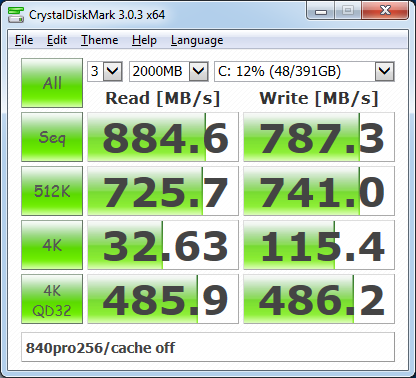Click Seq write result 787.3
Image resolution: width=416 pixels, height=378 pixels.
click(319, 137)
